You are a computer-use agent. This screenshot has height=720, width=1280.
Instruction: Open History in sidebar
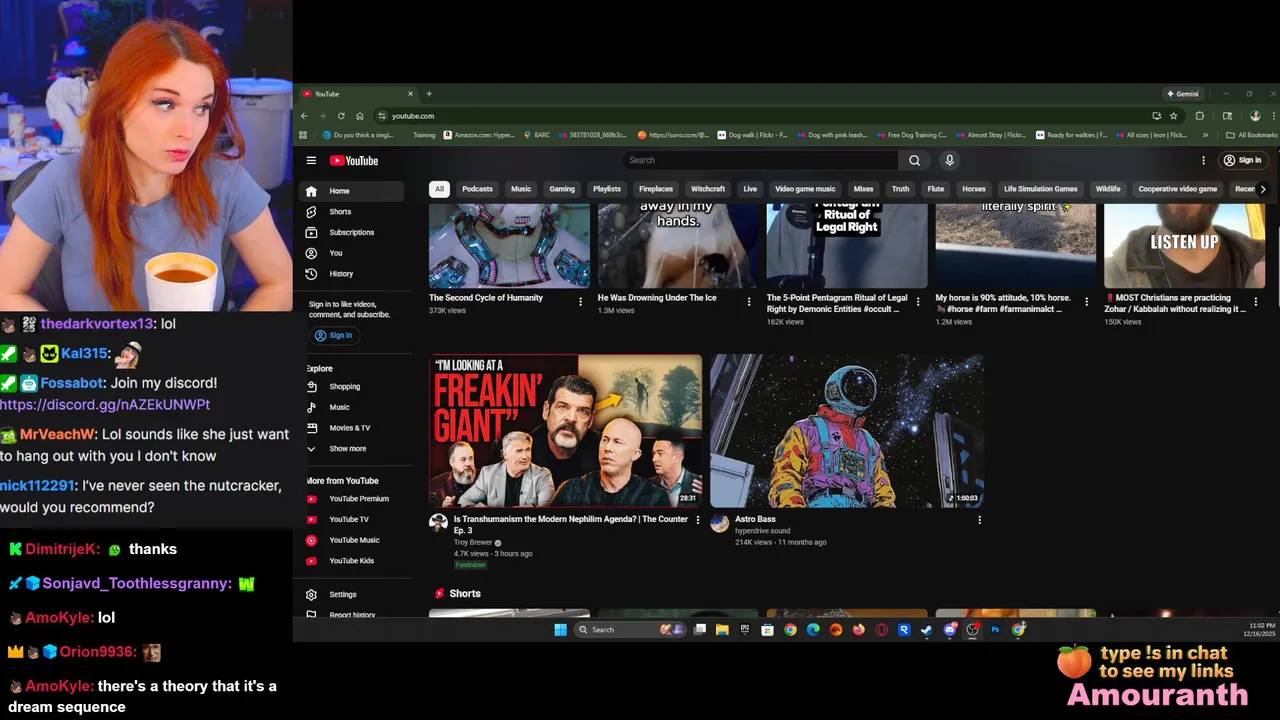354,274
